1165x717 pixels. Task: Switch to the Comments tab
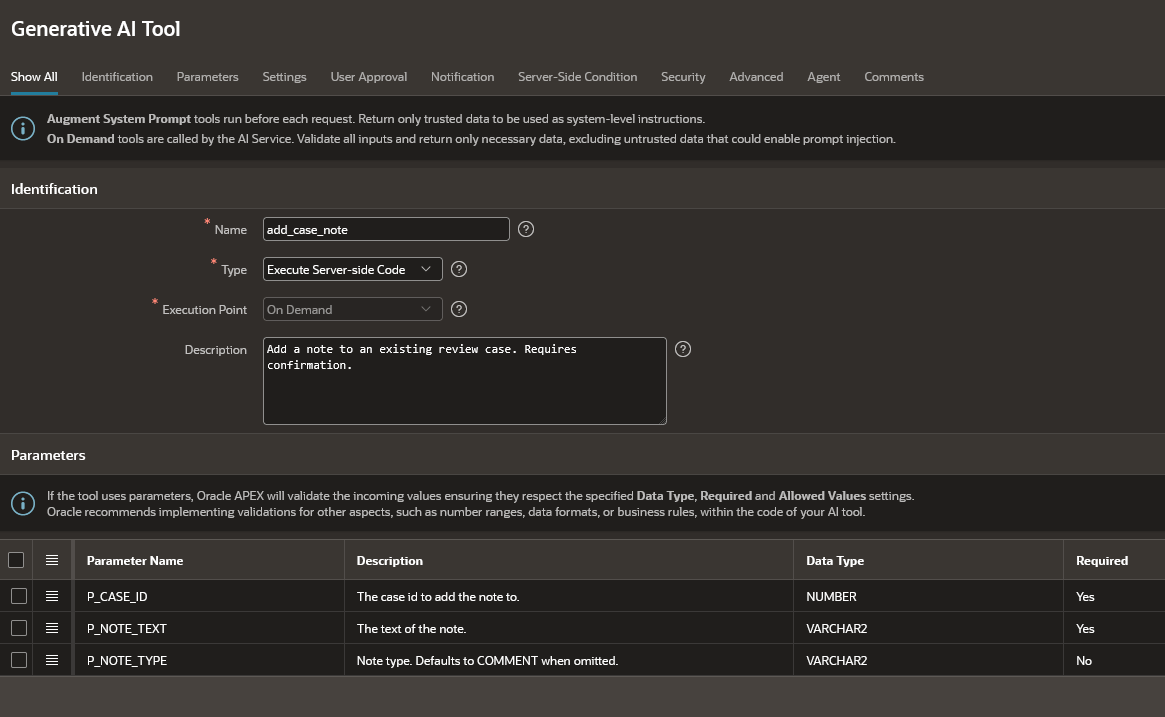click(x=894, y=77)
